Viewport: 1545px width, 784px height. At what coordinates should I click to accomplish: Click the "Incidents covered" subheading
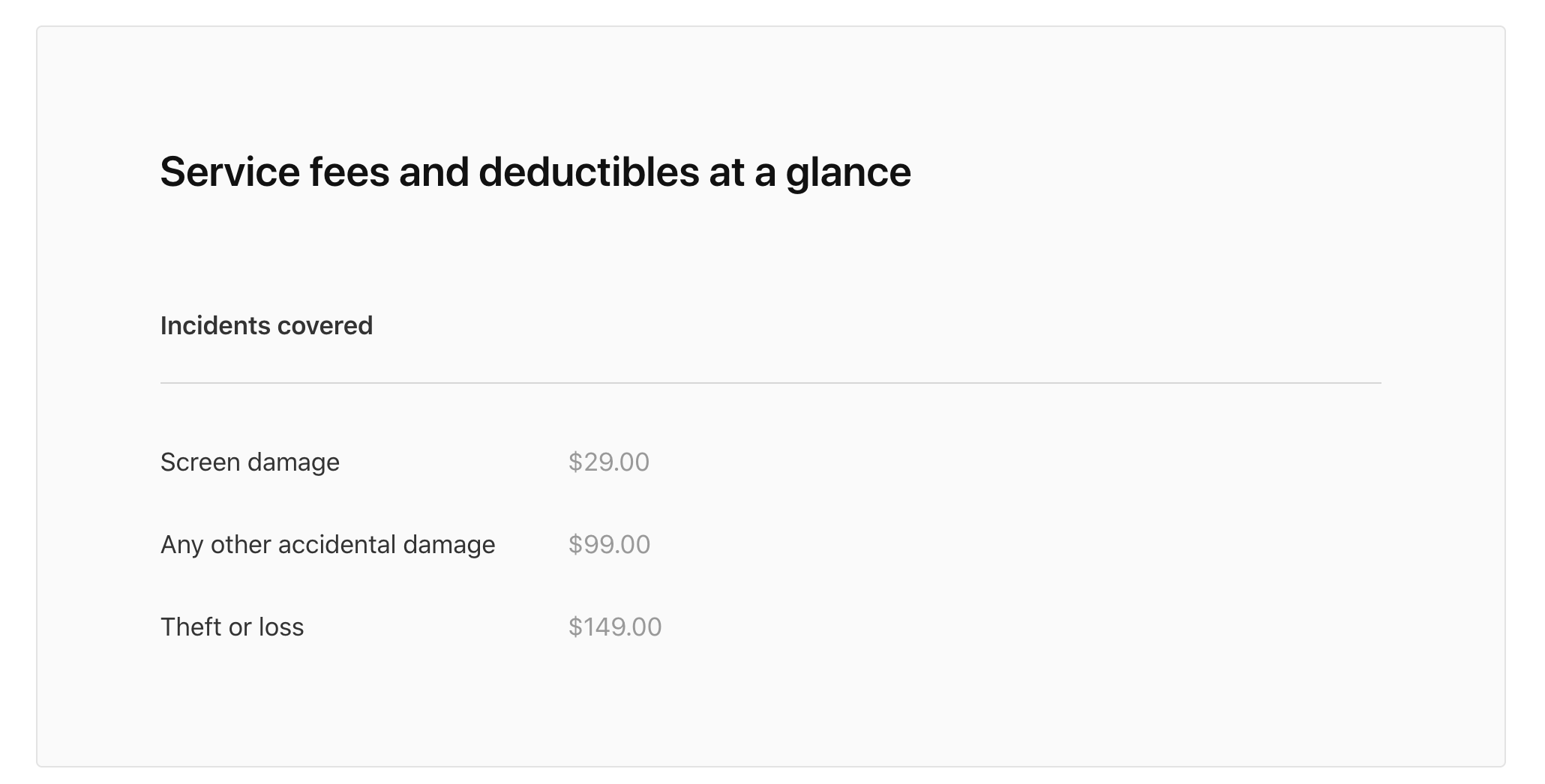266,326
